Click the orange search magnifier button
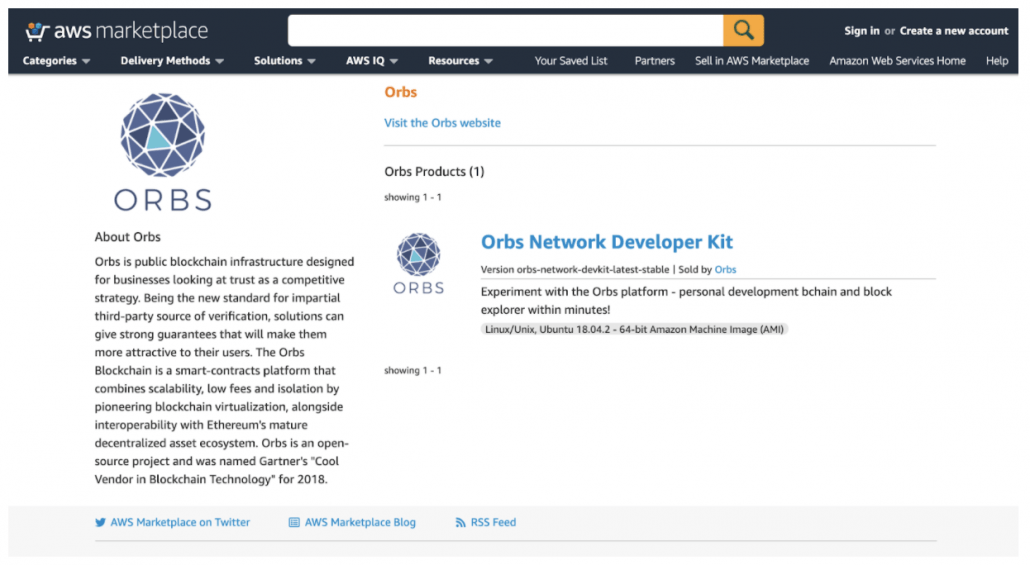1030x565 pixels. tap(743, 30)
